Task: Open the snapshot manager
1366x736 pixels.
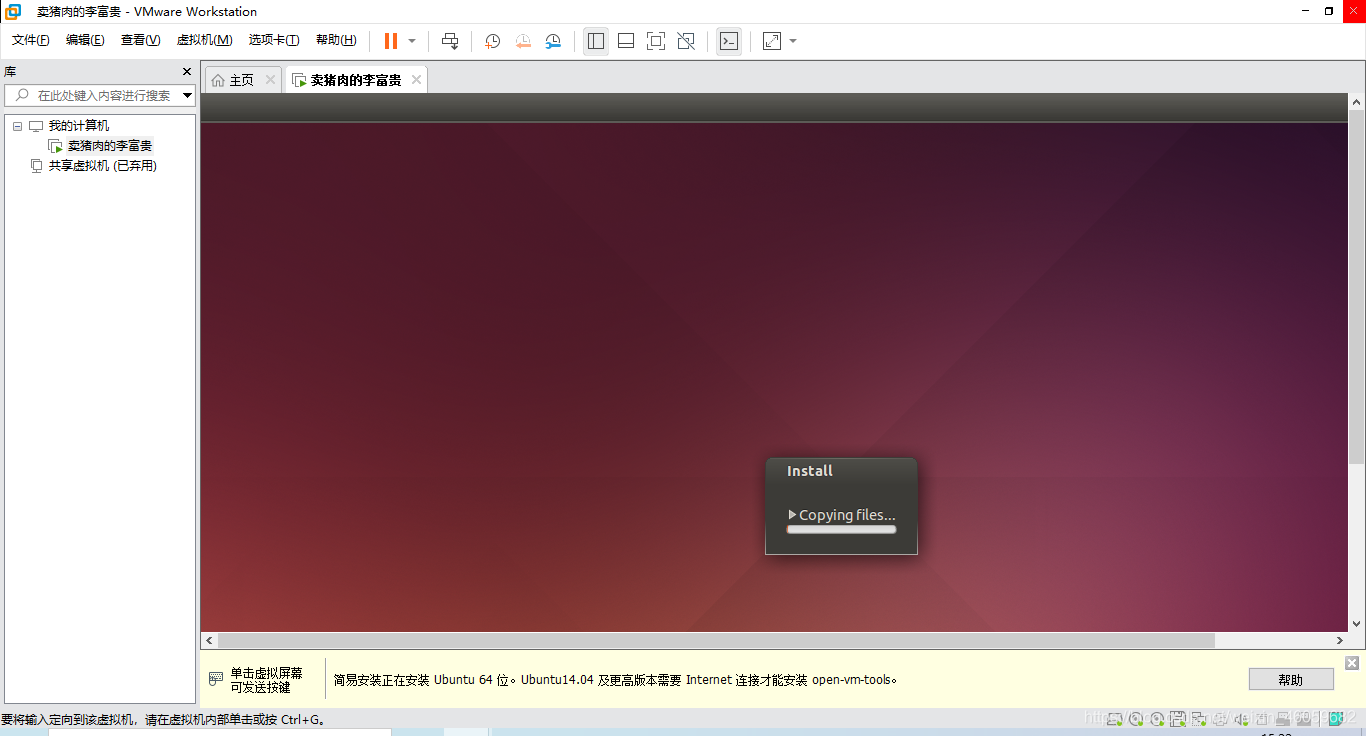Action: pyautogui.click(x=553, y=41)
